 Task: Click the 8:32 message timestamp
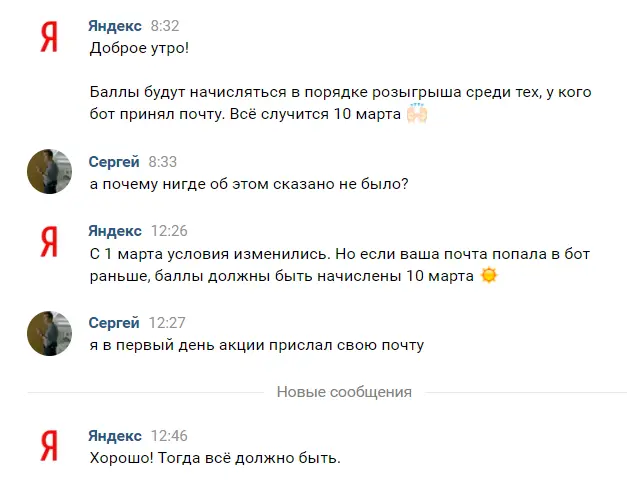click(165, 26)
